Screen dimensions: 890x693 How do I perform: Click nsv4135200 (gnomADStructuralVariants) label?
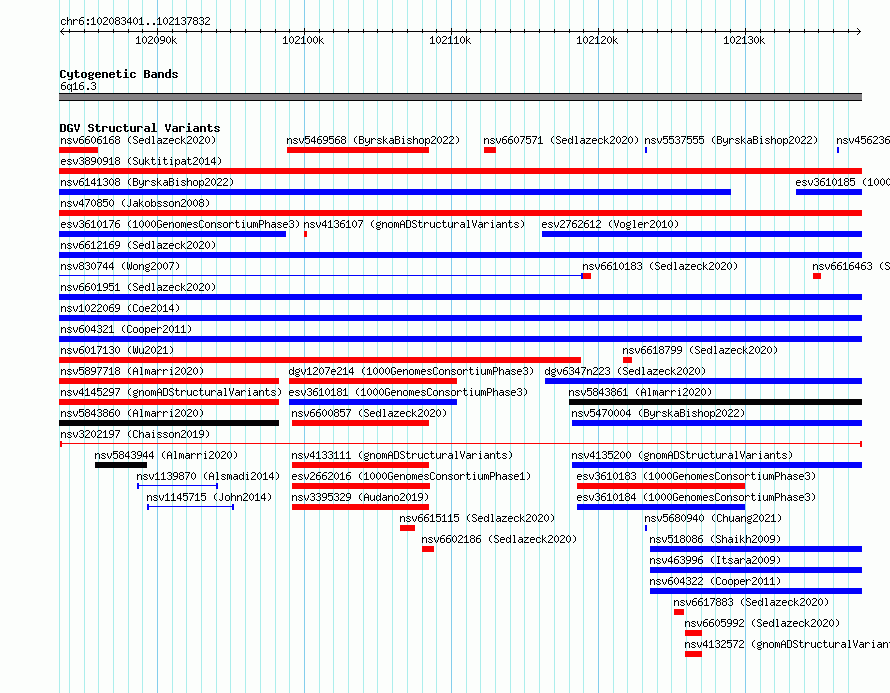[x=682, y=455]
